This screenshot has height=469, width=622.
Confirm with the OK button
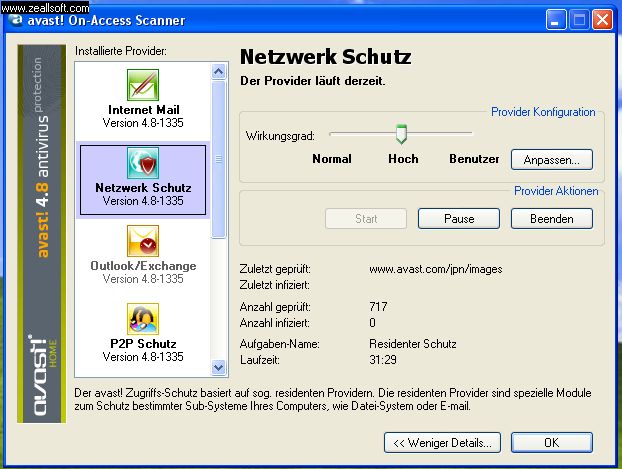click(x=552, y=442)
